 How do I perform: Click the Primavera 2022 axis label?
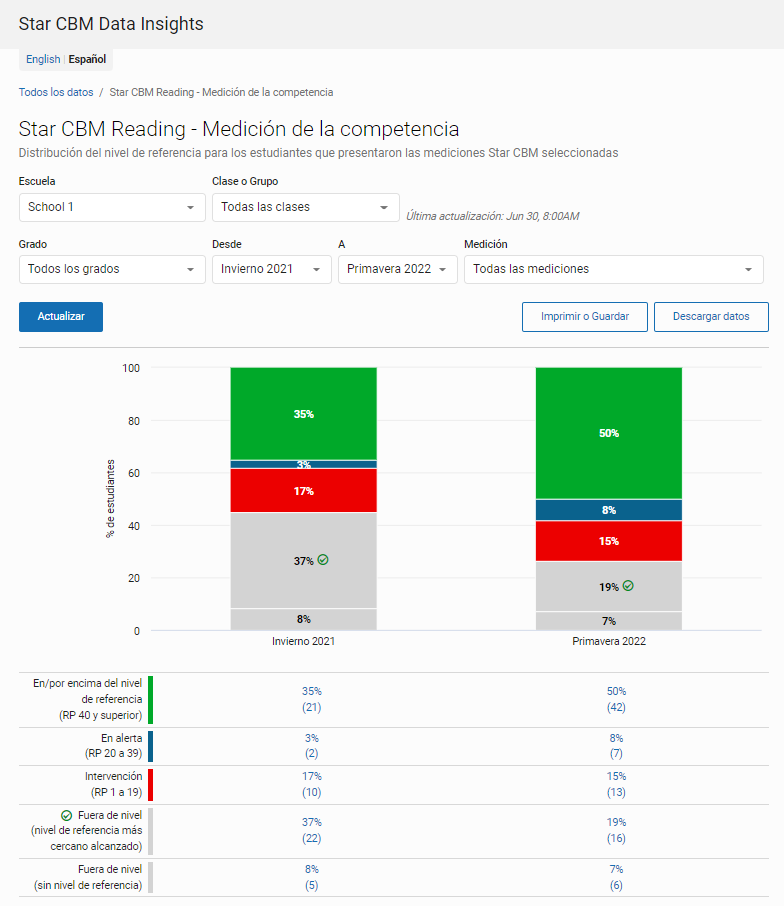(x=609, y=641)
